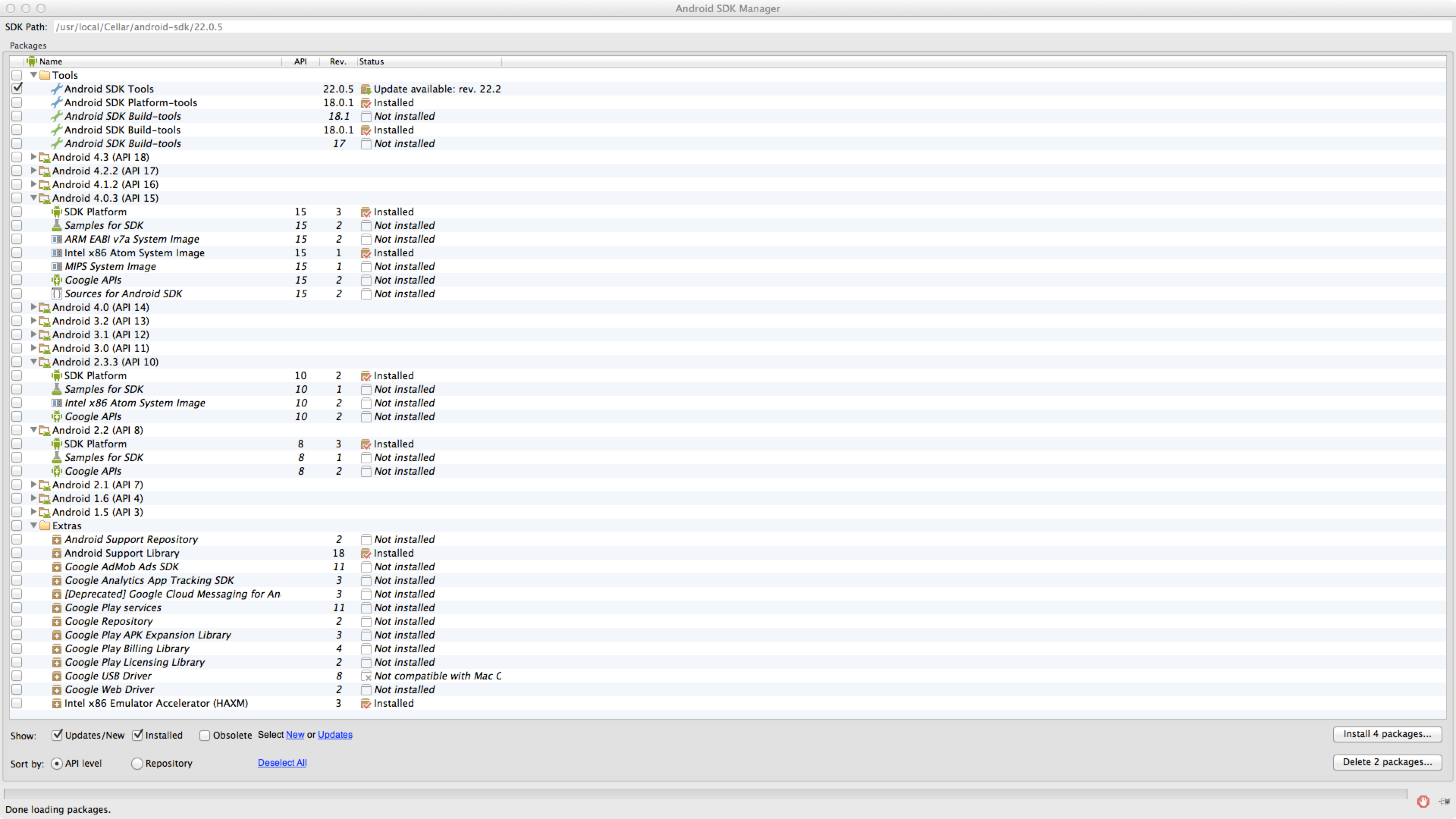Click the Intel HAXM package icon
The height and width of the screenshot is (819, 1456).
point(56,704)
